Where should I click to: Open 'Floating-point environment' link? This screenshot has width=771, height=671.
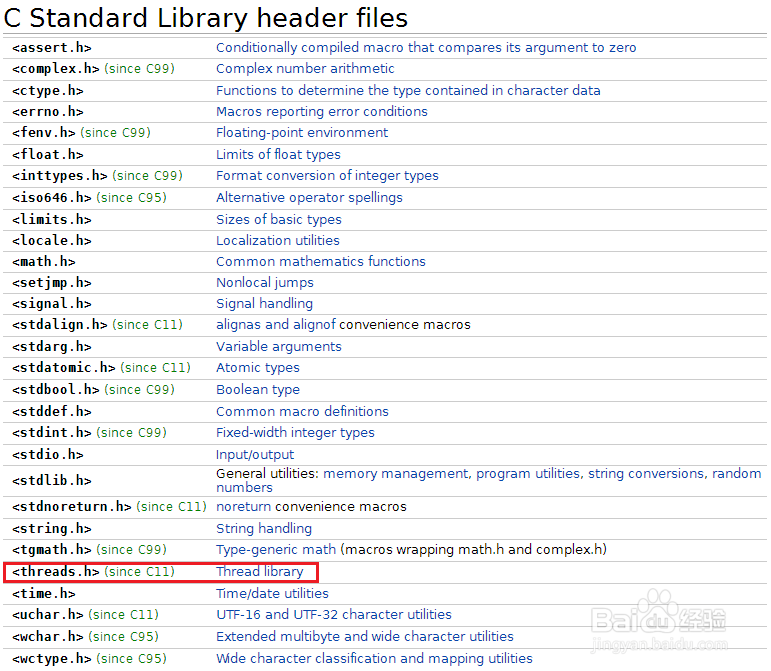point(302,133)
